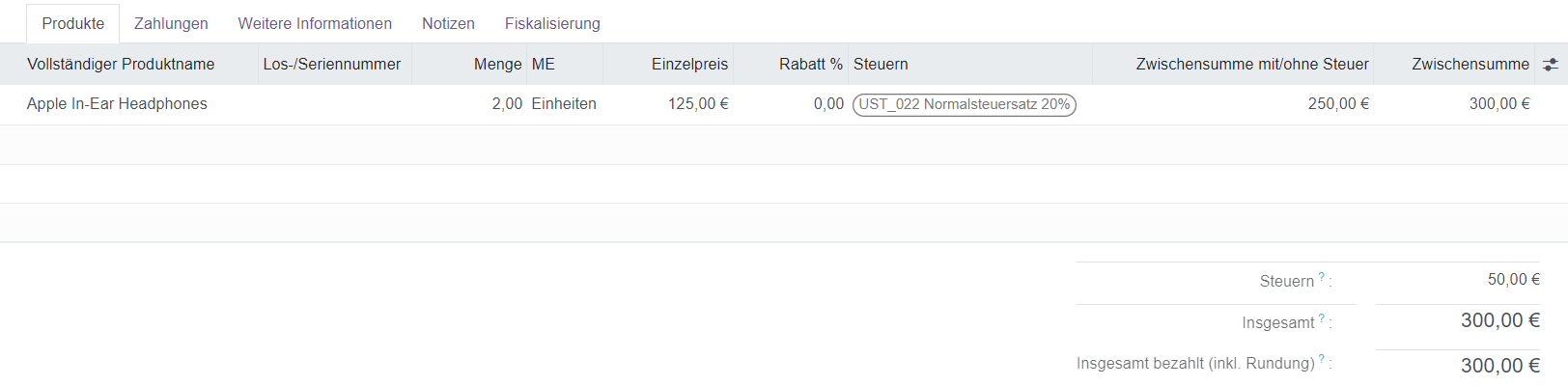The height and width of the screenshot is (386, 1568).
Task: Click the UST_022 Normalsteuersatz 20% tax tag
Action: tap(964, 104)
